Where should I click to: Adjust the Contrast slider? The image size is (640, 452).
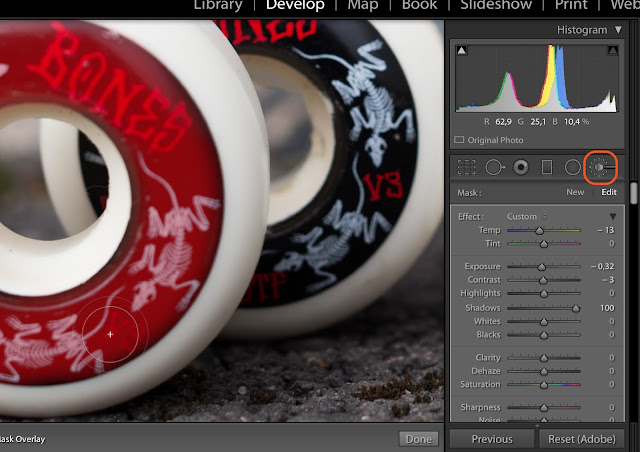pos(543,280)
